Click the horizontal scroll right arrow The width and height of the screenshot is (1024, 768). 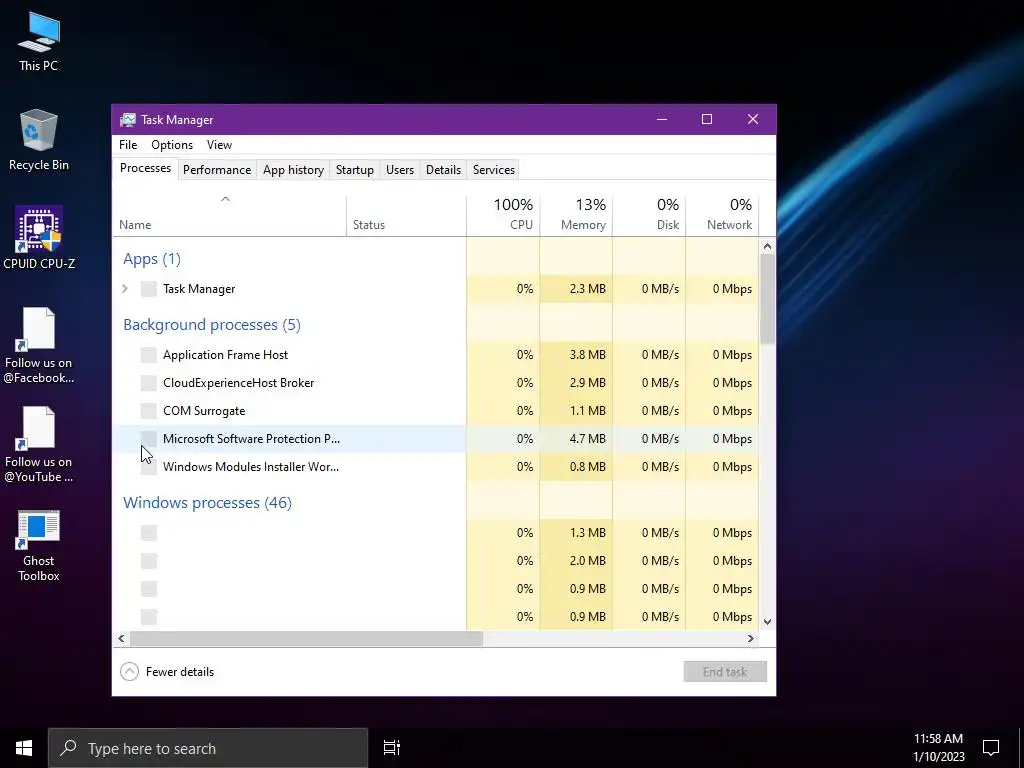(751, 638)
